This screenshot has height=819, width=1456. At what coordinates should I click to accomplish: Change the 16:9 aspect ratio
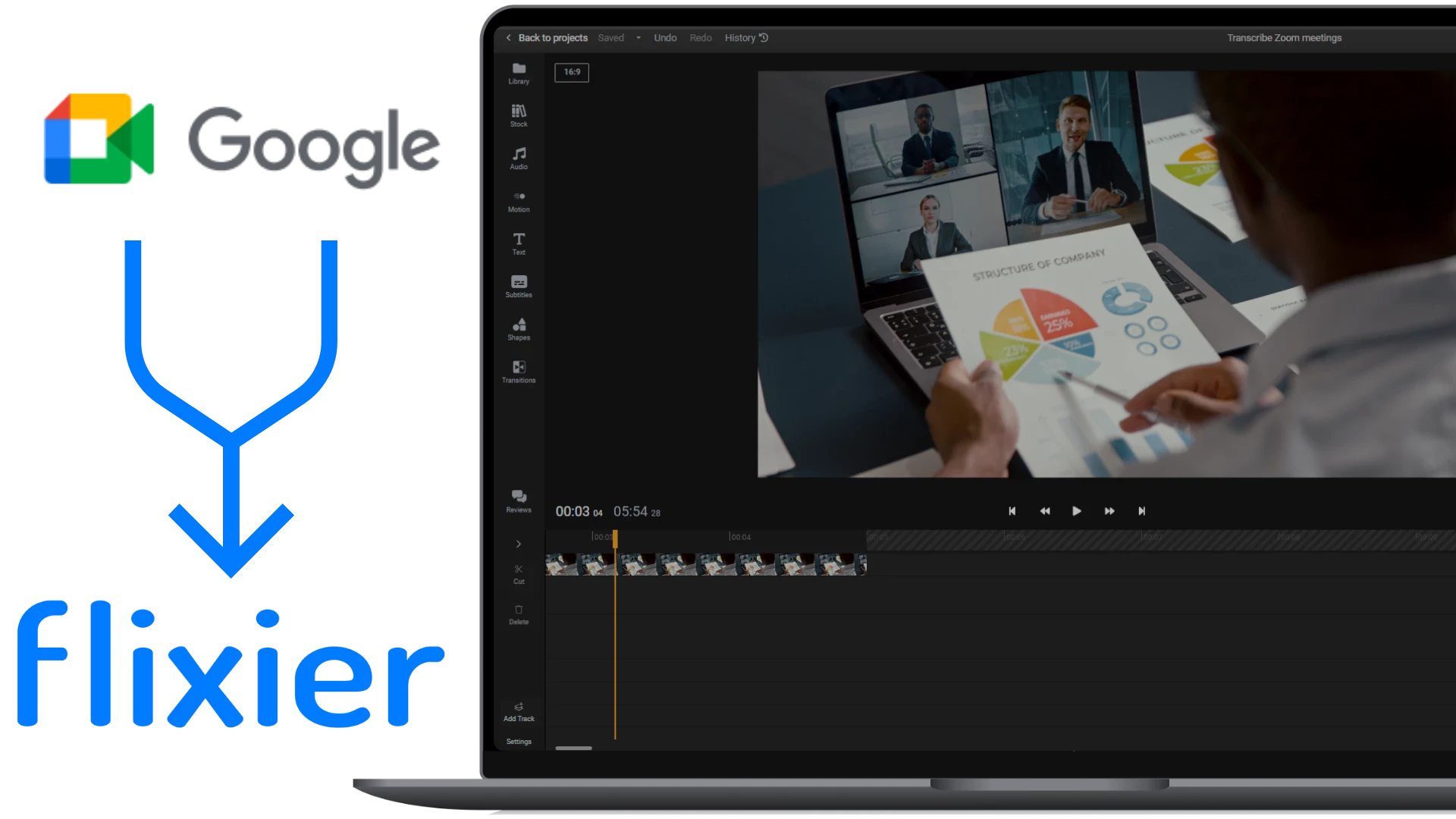572,72
